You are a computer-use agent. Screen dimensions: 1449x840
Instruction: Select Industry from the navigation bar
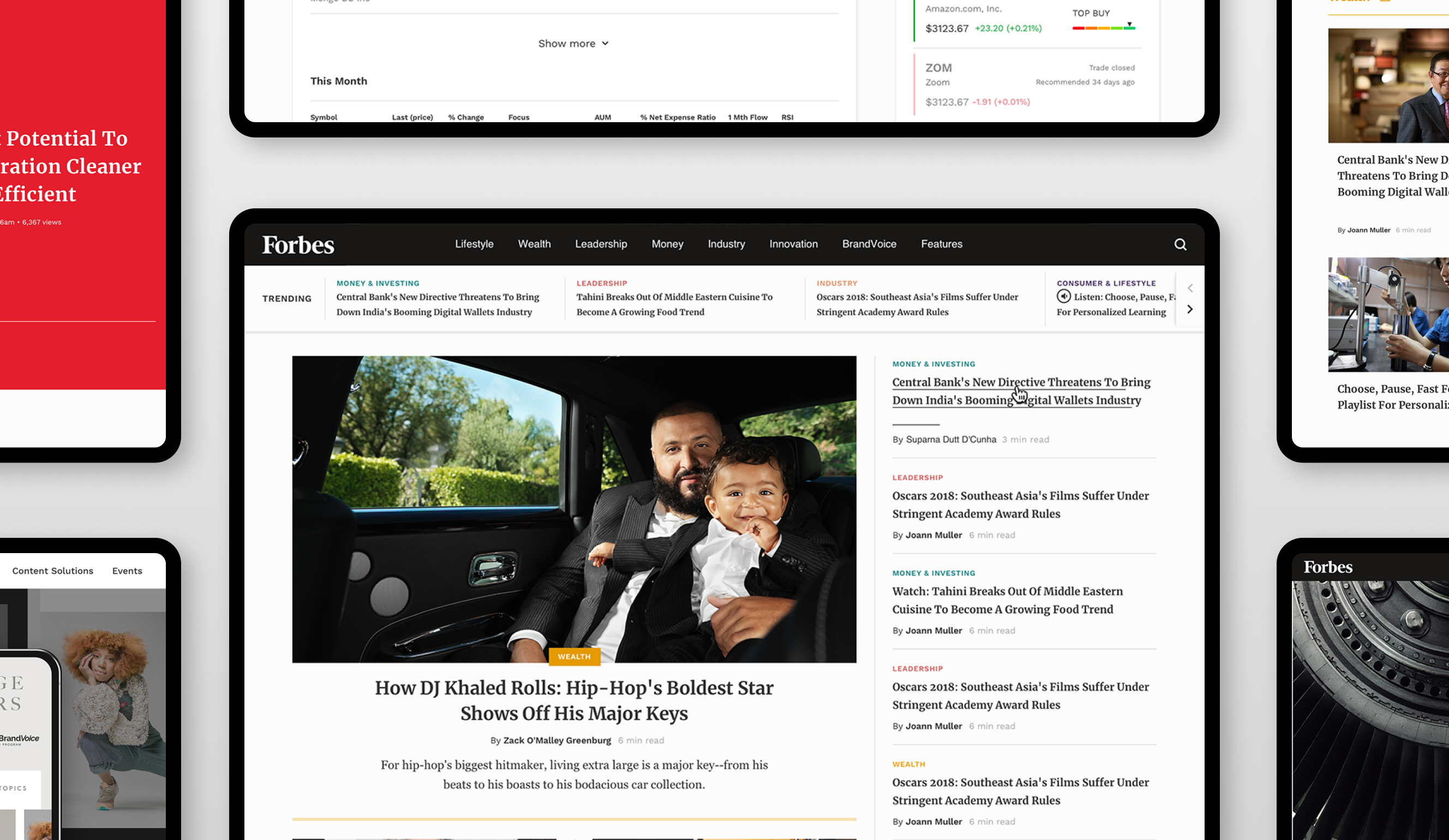[726, 244]
